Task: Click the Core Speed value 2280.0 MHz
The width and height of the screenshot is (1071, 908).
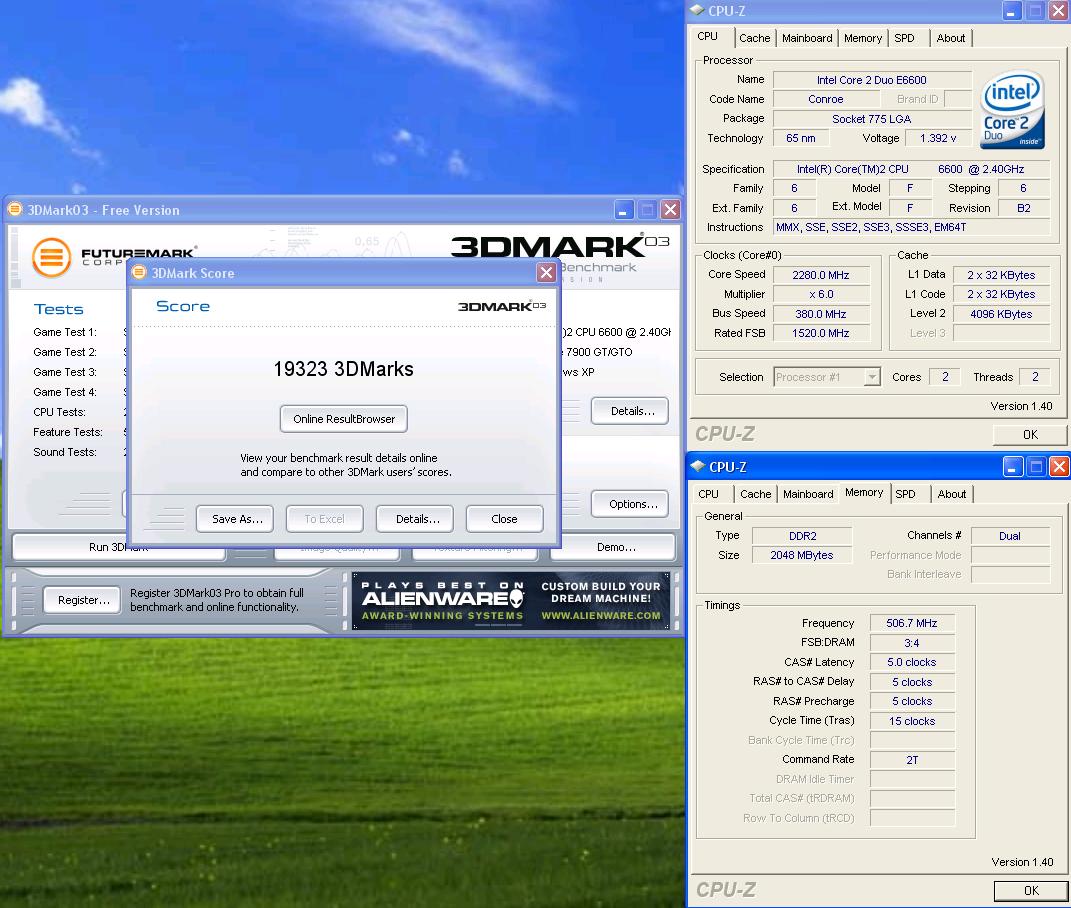Action: (821, 275)
